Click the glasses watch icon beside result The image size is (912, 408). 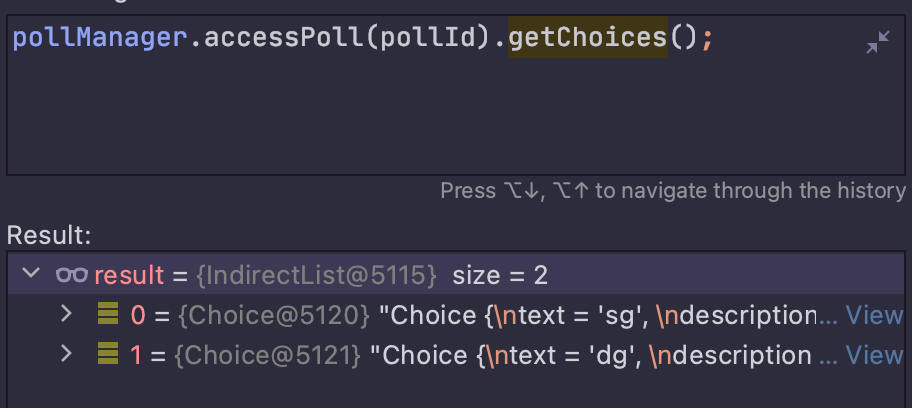tap(71, 275)
